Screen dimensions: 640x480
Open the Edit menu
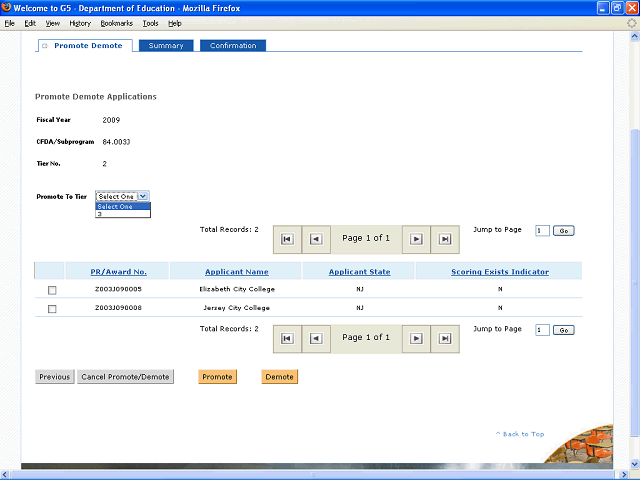click(x=30, y=23)
